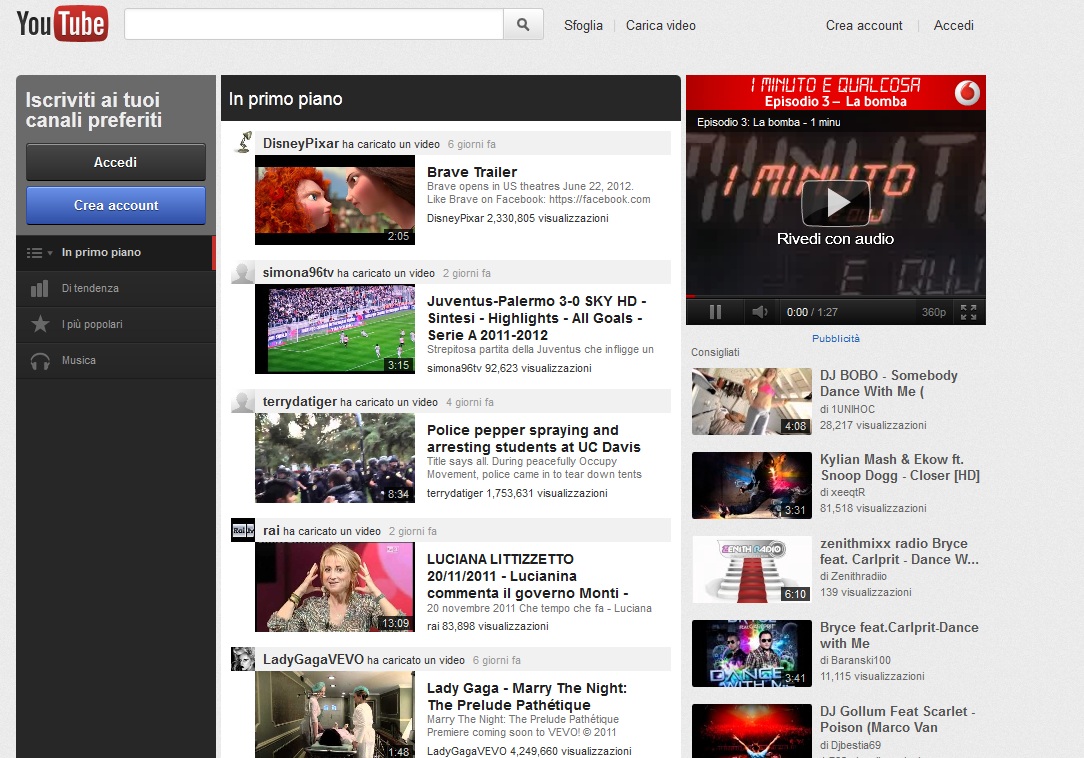The image size is (1084, 758).
Task: Toggle fullscreen mode in the video player
Action: (x=968, y=312)
